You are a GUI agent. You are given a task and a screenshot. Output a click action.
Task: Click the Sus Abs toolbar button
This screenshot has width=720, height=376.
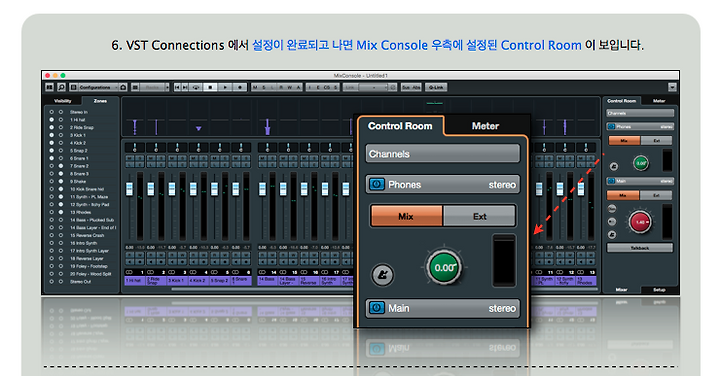tap(411, 87)
